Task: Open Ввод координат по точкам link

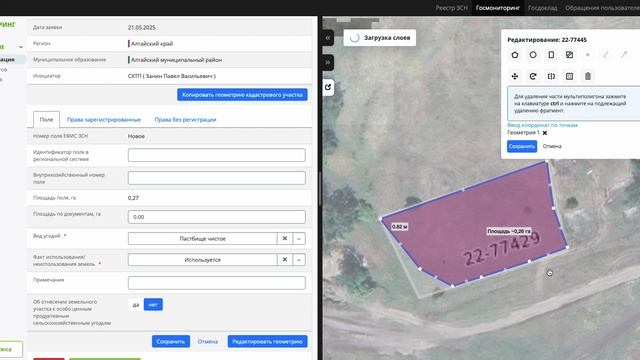Action: point(542,125)
